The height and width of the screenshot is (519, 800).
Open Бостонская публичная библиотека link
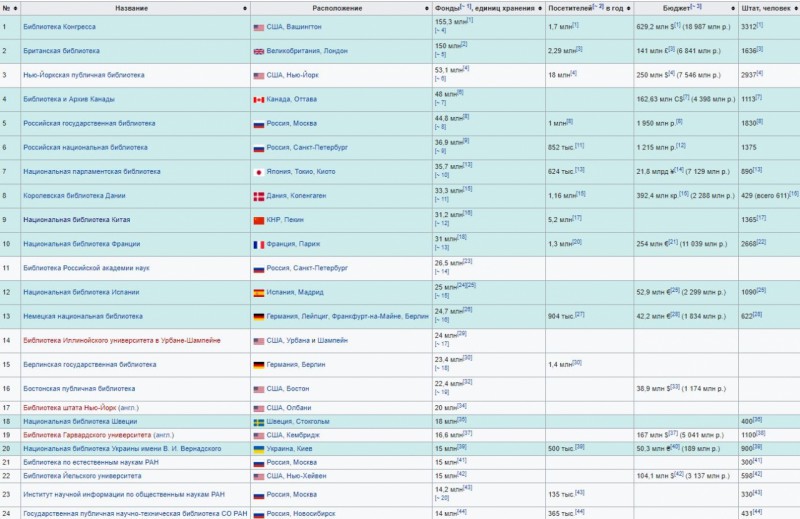(x=79, y=388)
